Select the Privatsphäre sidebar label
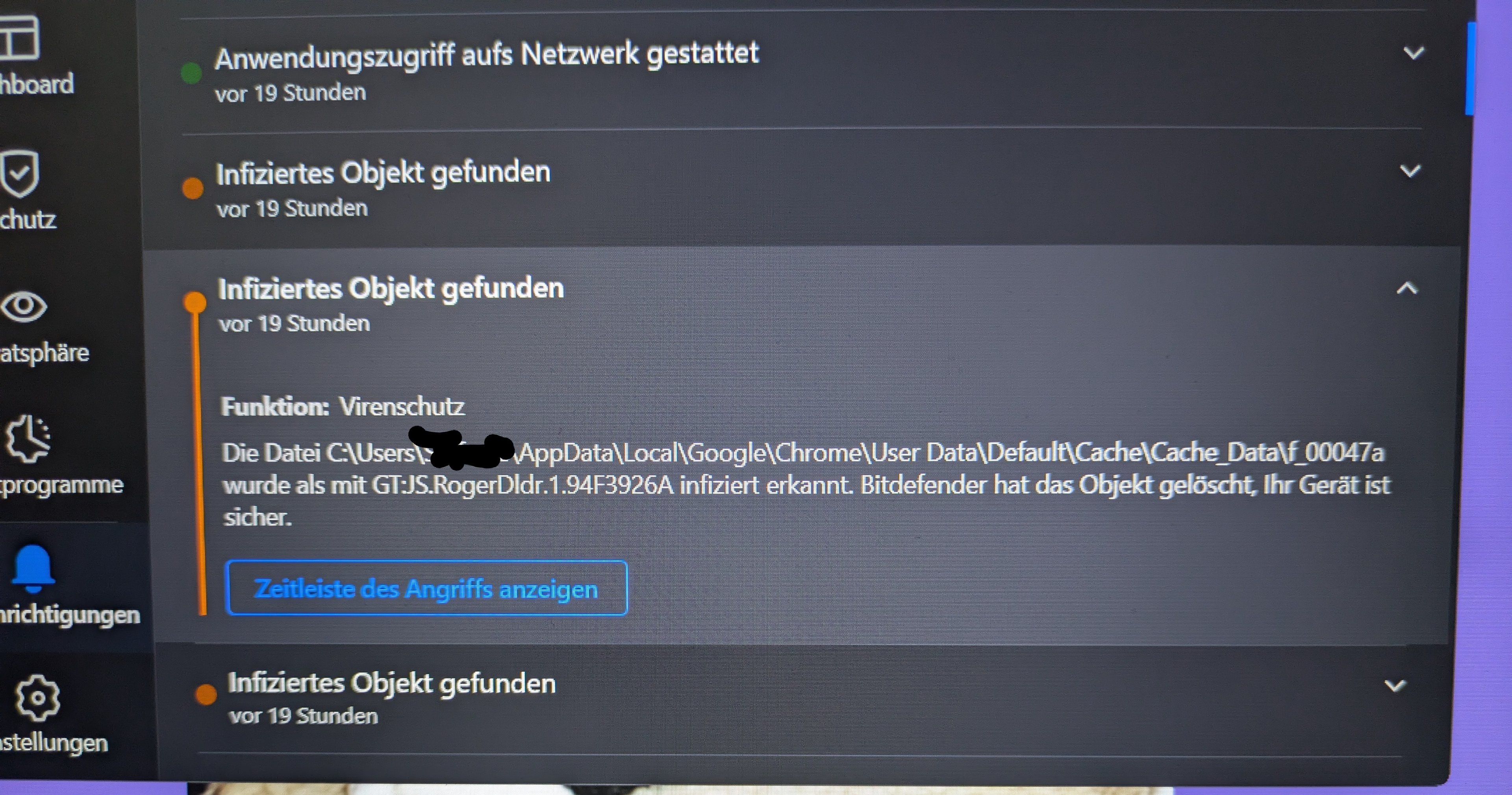The image size is (1512, 795). 44,352
